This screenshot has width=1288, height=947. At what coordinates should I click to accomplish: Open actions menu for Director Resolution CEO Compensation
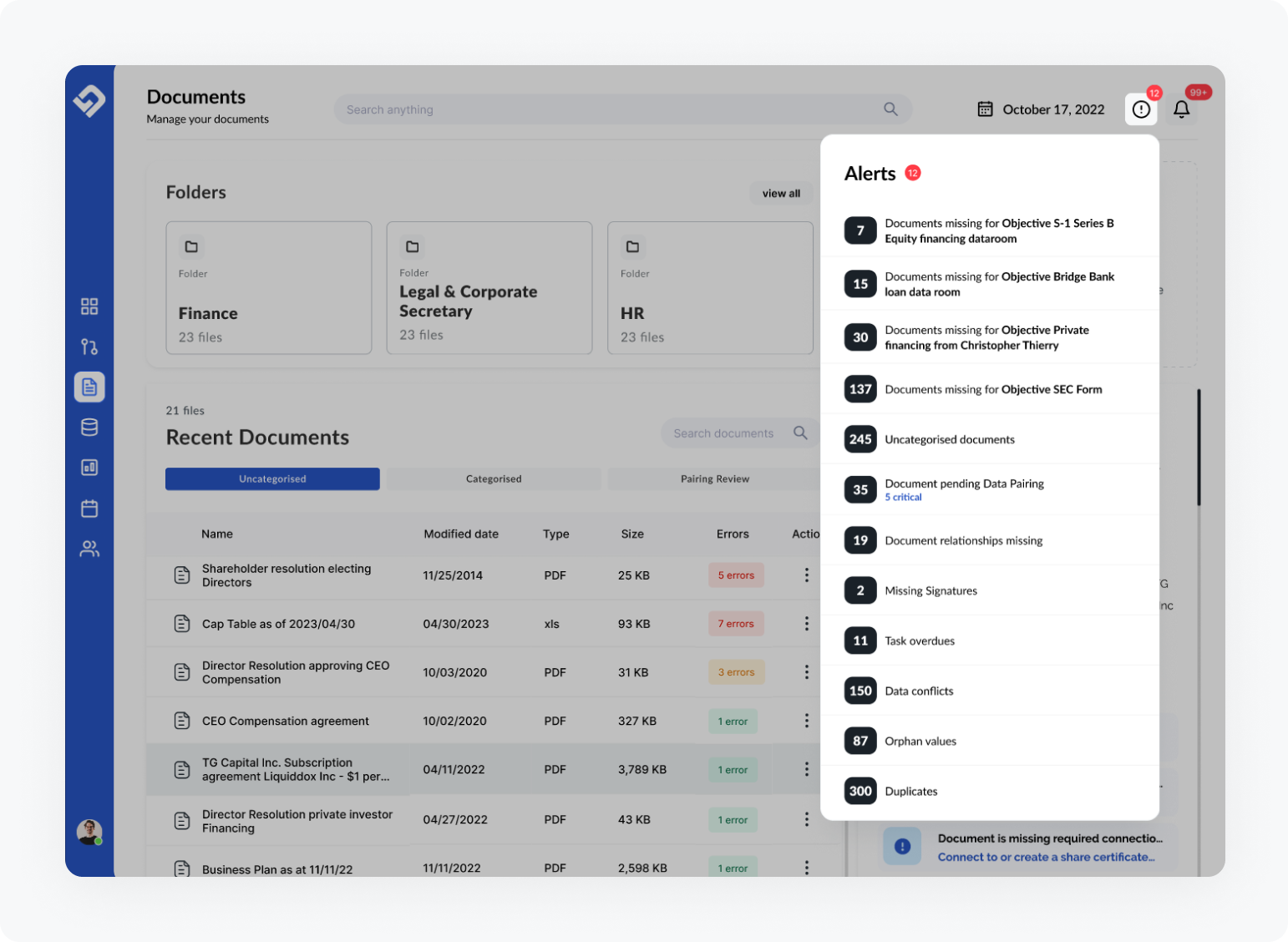[x=806, y=672]
